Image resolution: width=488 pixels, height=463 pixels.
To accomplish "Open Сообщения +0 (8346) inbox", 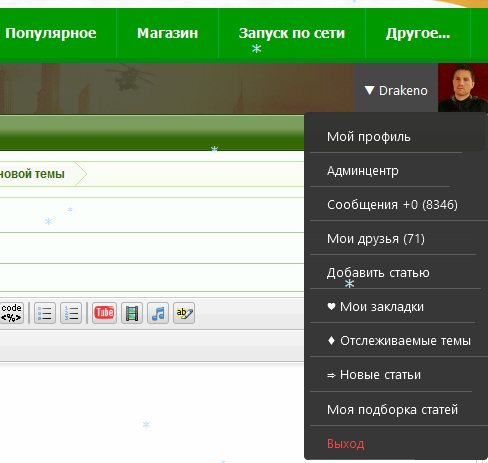I will (x=392, y=205).
